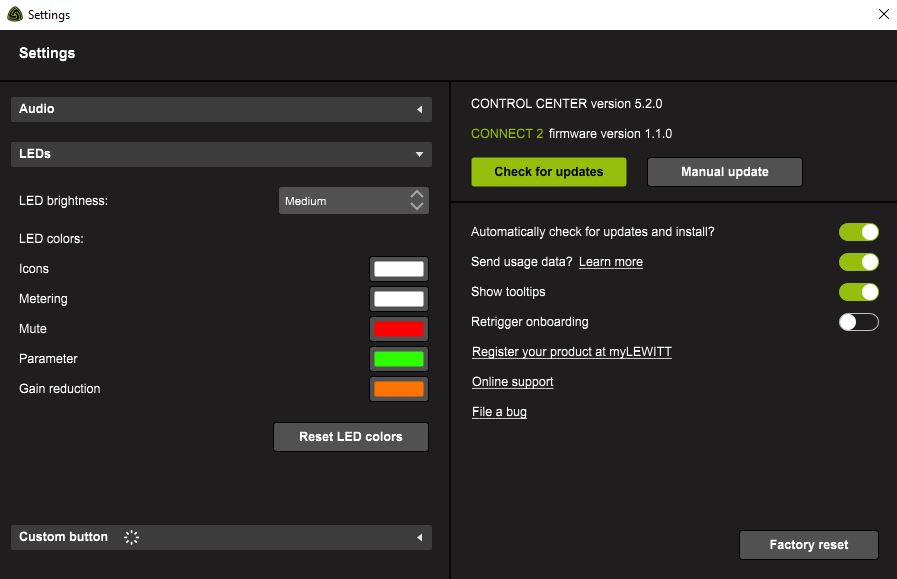
Task: Click the Manual update button
Action: coord(724,172)
